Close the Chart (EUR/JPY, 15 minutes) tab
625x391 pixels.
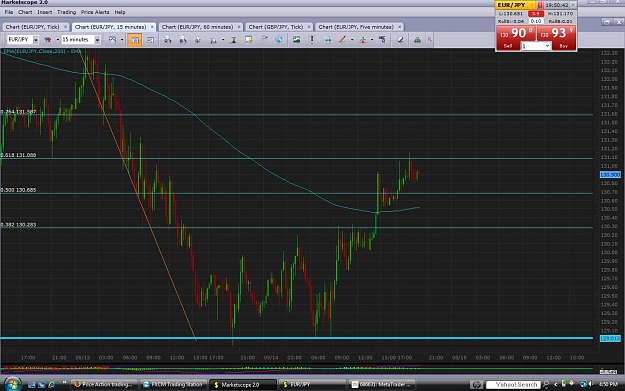click(x=152, y=27)
